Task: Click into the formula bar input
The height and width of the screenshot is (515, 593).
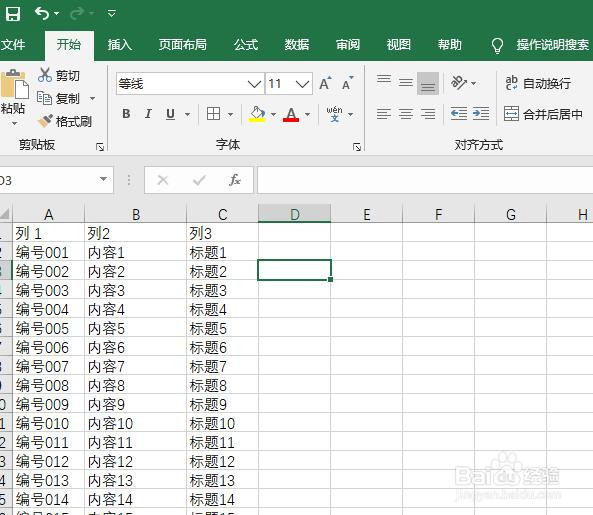Action: tap(425, 180)
